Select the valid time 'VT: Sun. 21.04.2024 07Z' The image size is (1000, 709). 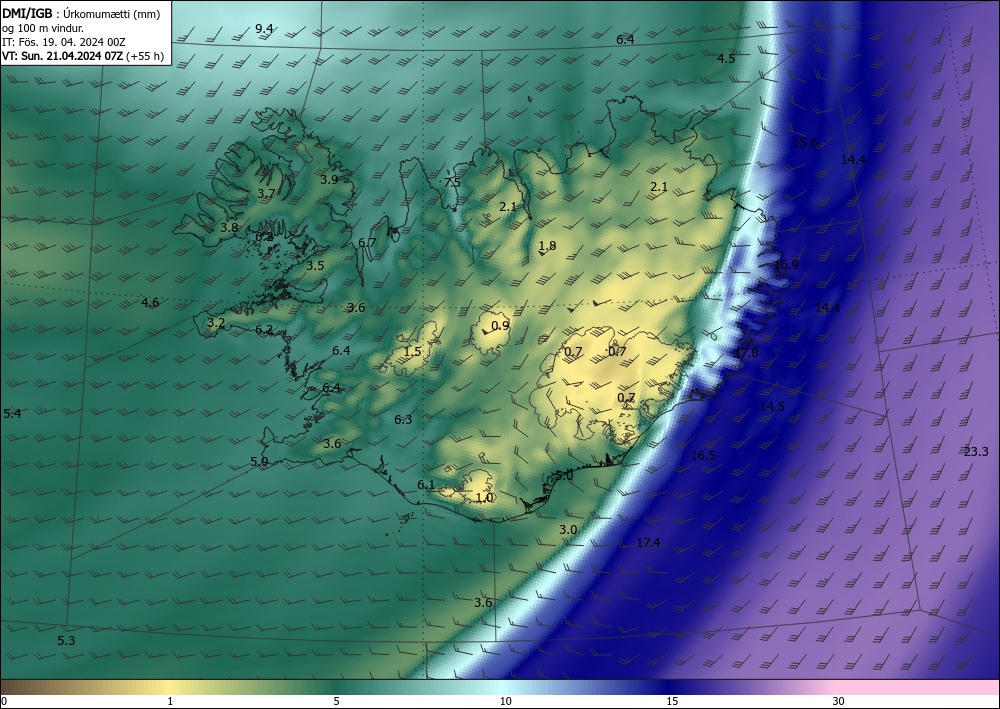[x=63, y=56]
